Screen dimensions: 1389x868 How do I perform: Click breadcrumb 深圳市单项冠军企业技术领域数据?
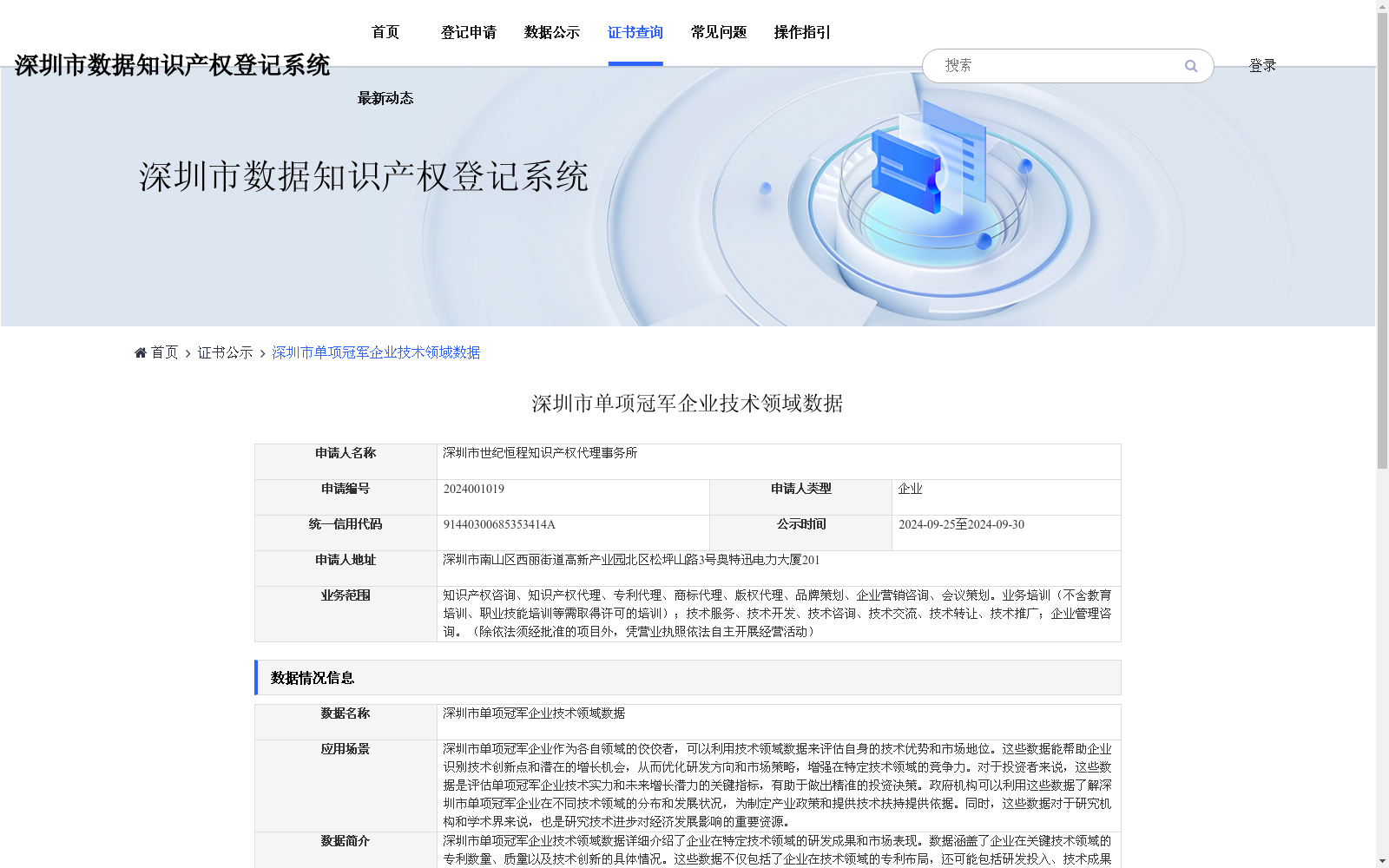(376, 352)
